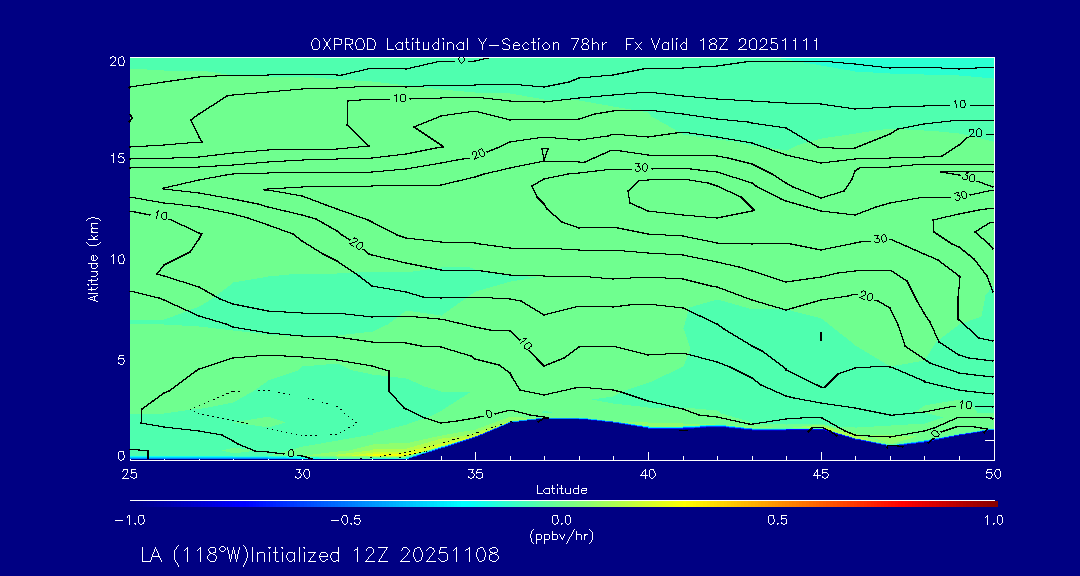The height and width of the screenshot is (576, 1080).
Task: Click the 5 km altitude tick label
Action: pyautogui.click(x=119, y=359)
